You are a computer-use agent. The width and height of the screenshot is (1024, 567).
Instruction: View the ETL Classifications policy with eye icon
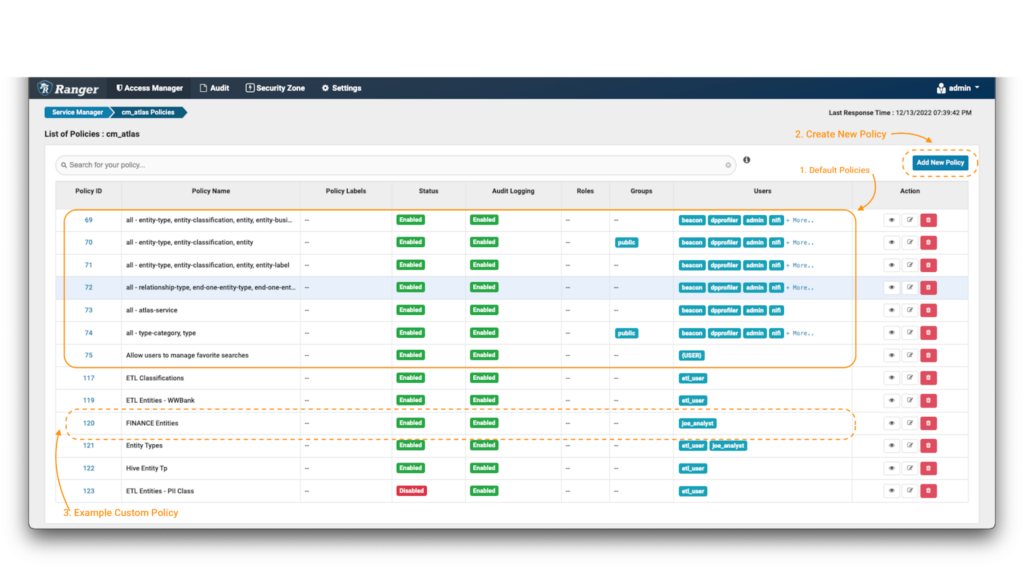pyautogui.click(x=891, y=378)
